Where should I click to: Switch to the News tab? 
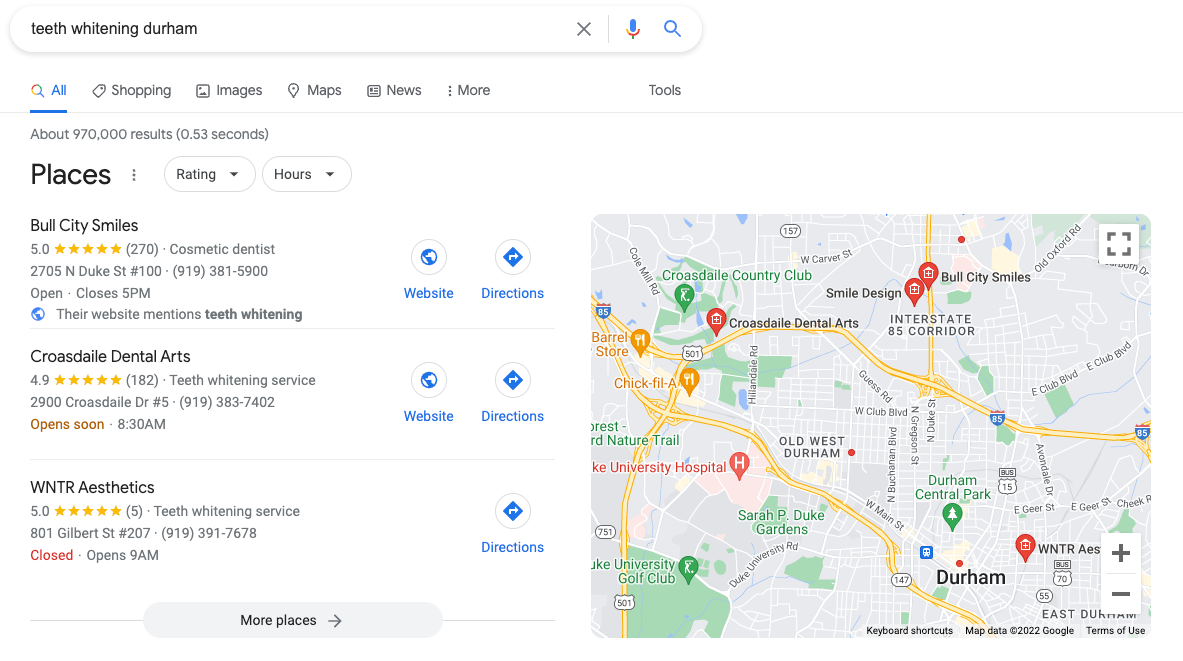click(395, 91)
